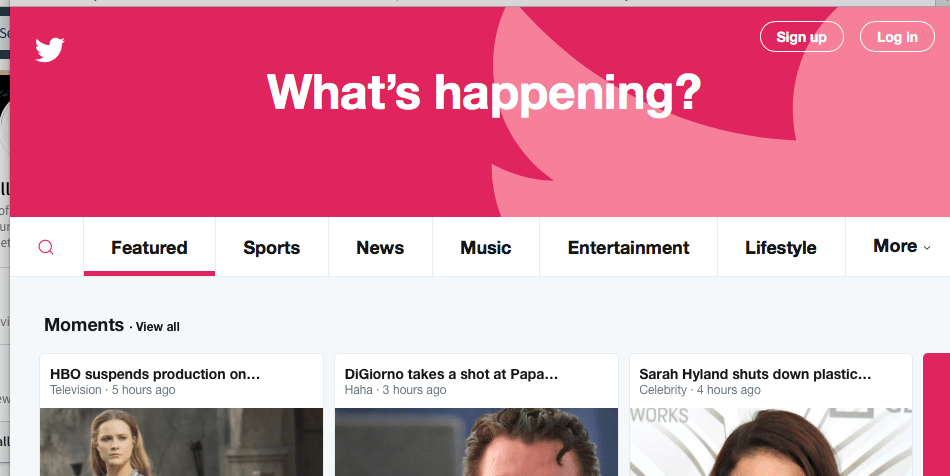Click the Log in button
950x476 pixels.
[897, 37]
